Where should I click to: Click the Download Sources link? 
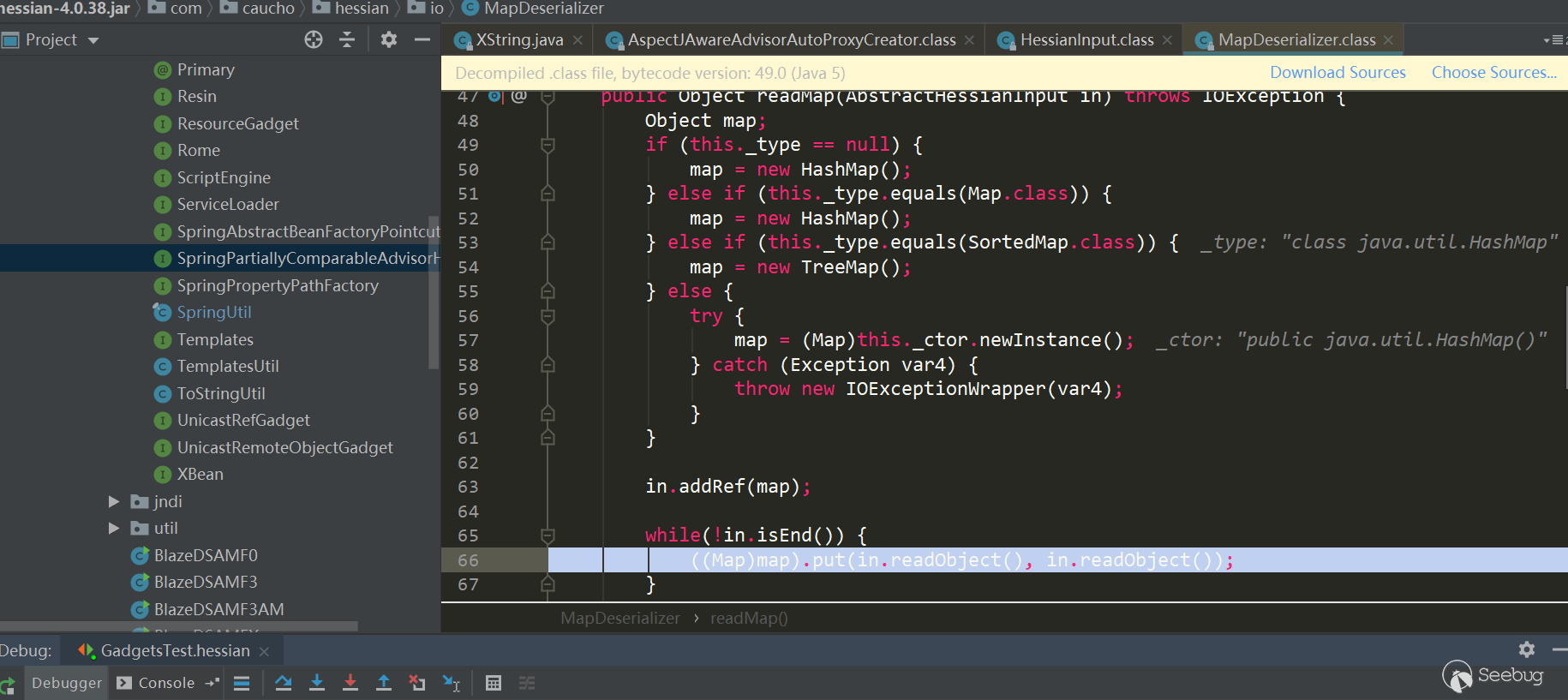pos(1337,73)
